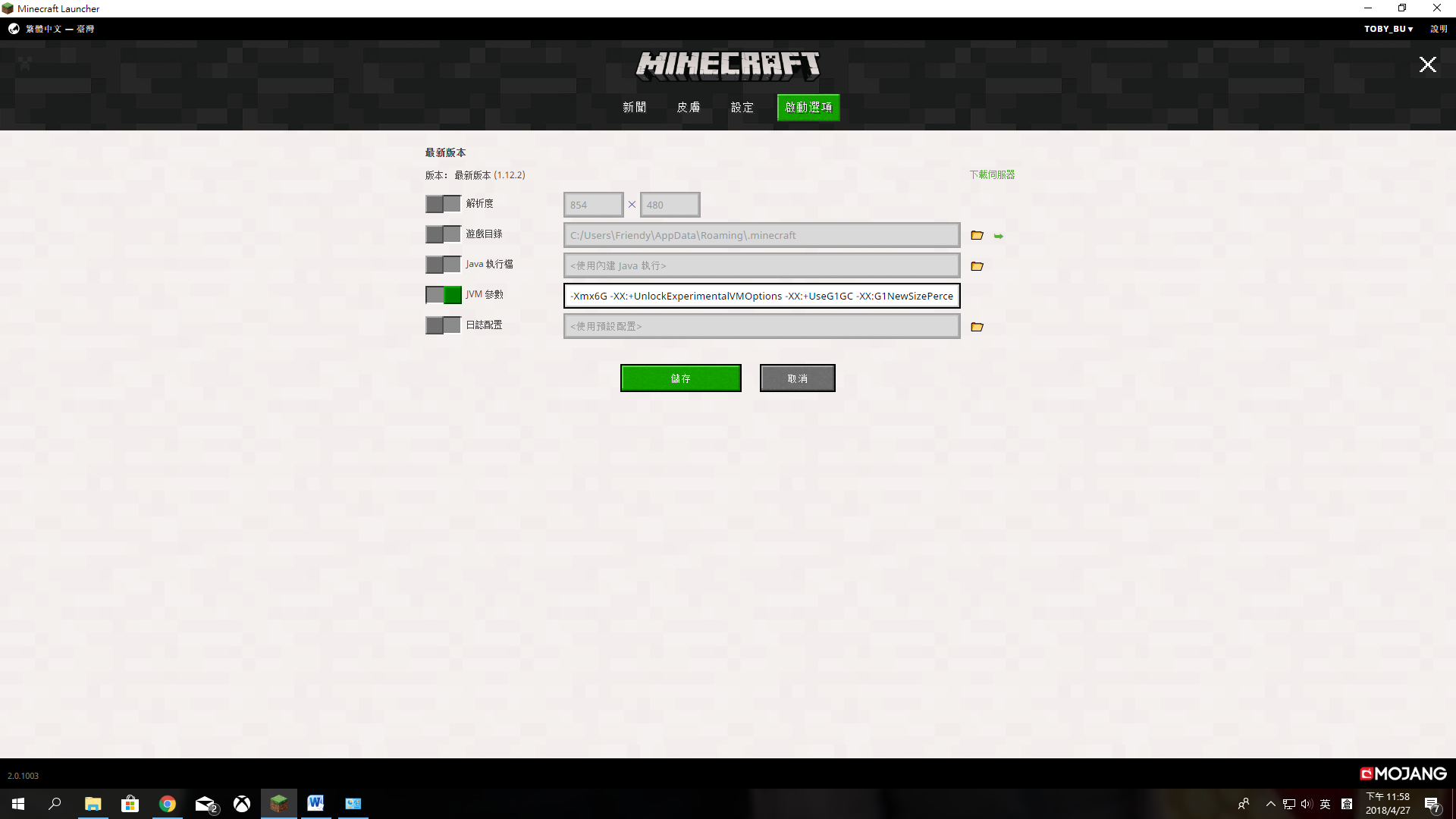1456x819 pixels.
Task: Click the JVM參數 input field
Action: pyautogui.click(x=761, y=295)
